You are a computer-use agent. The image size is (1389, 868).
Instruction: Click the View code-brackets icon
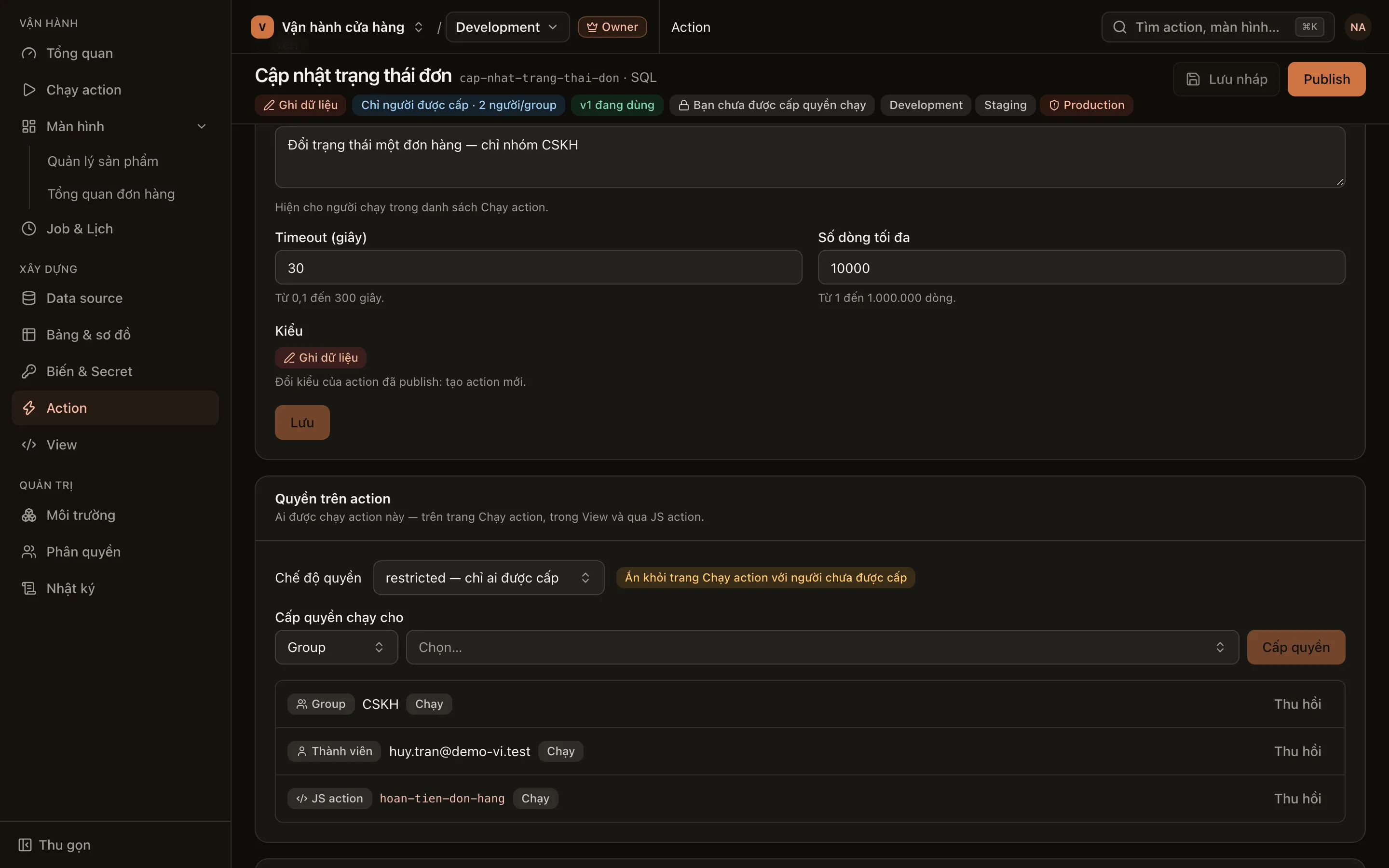29,445
